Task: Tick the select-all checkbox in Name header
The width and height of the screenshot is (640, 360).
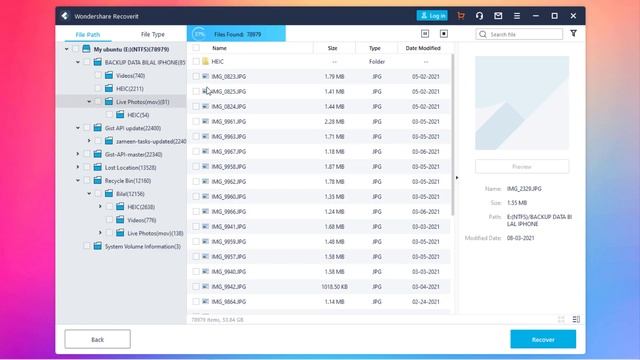Action: pos(196,48)
